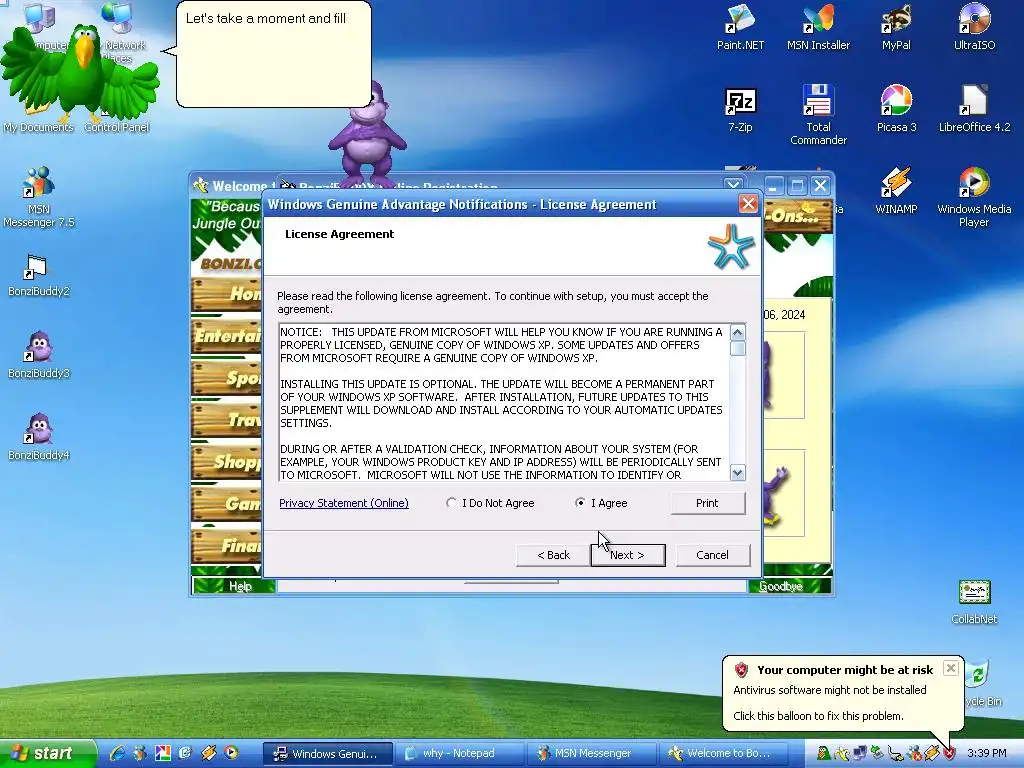This screenshot has width=1024, height=768.
Task: Launch the BonziBuddy3 desktop shortcut
Action: click(x=39, y=355)
